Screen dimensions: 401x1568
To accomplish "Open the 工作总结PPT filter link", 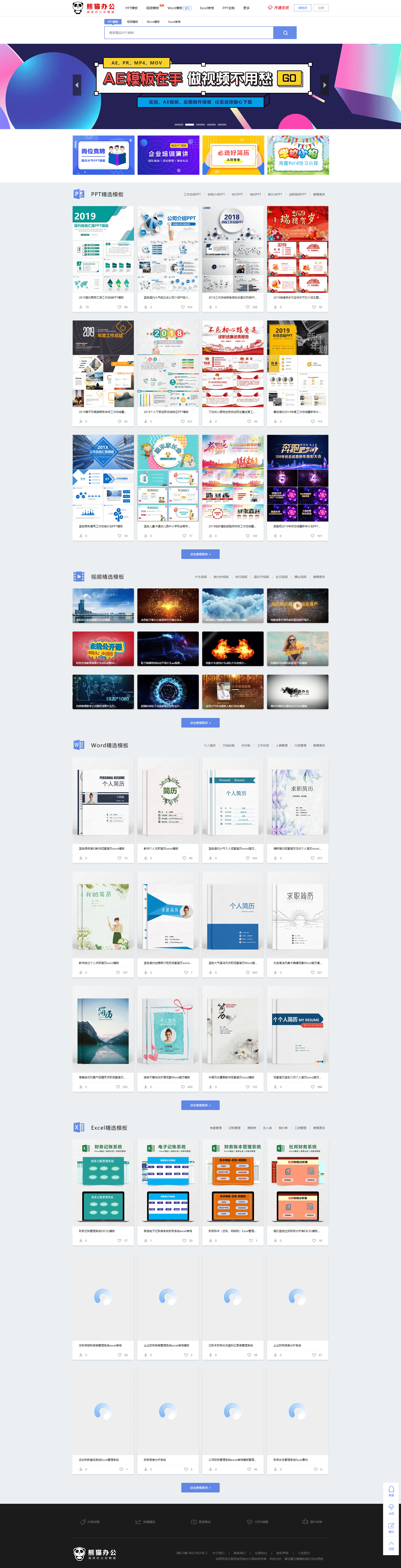I will click(192, 194).
